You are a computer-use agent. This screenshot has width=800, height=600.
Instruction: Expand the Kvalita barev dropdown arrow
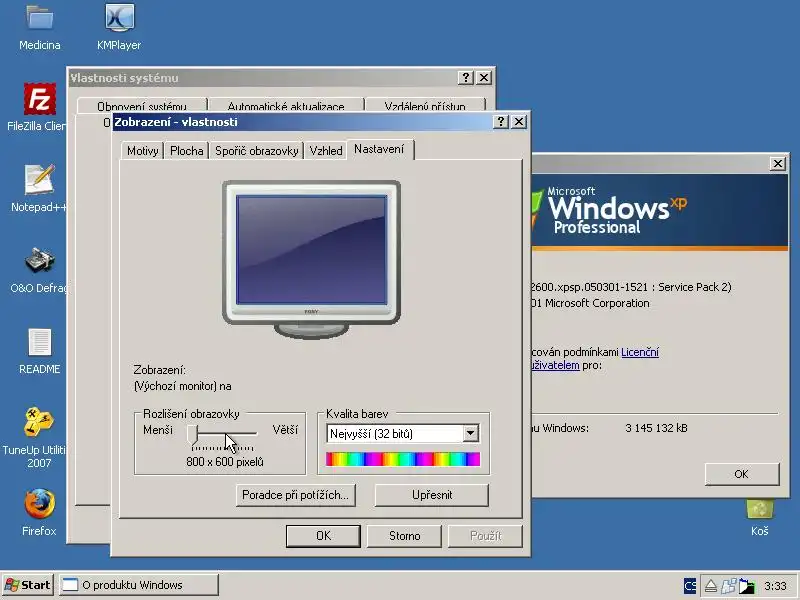click(470, 434)
